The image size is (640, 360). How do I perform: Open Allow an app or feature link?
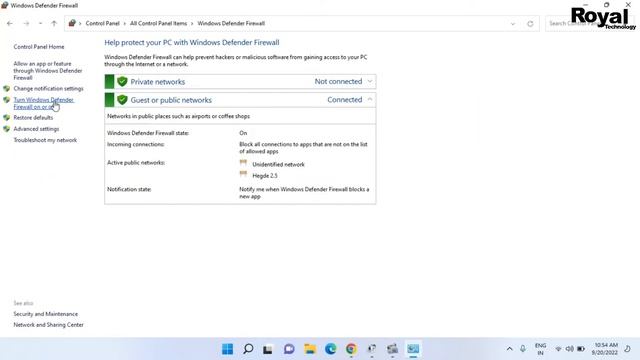48,71
